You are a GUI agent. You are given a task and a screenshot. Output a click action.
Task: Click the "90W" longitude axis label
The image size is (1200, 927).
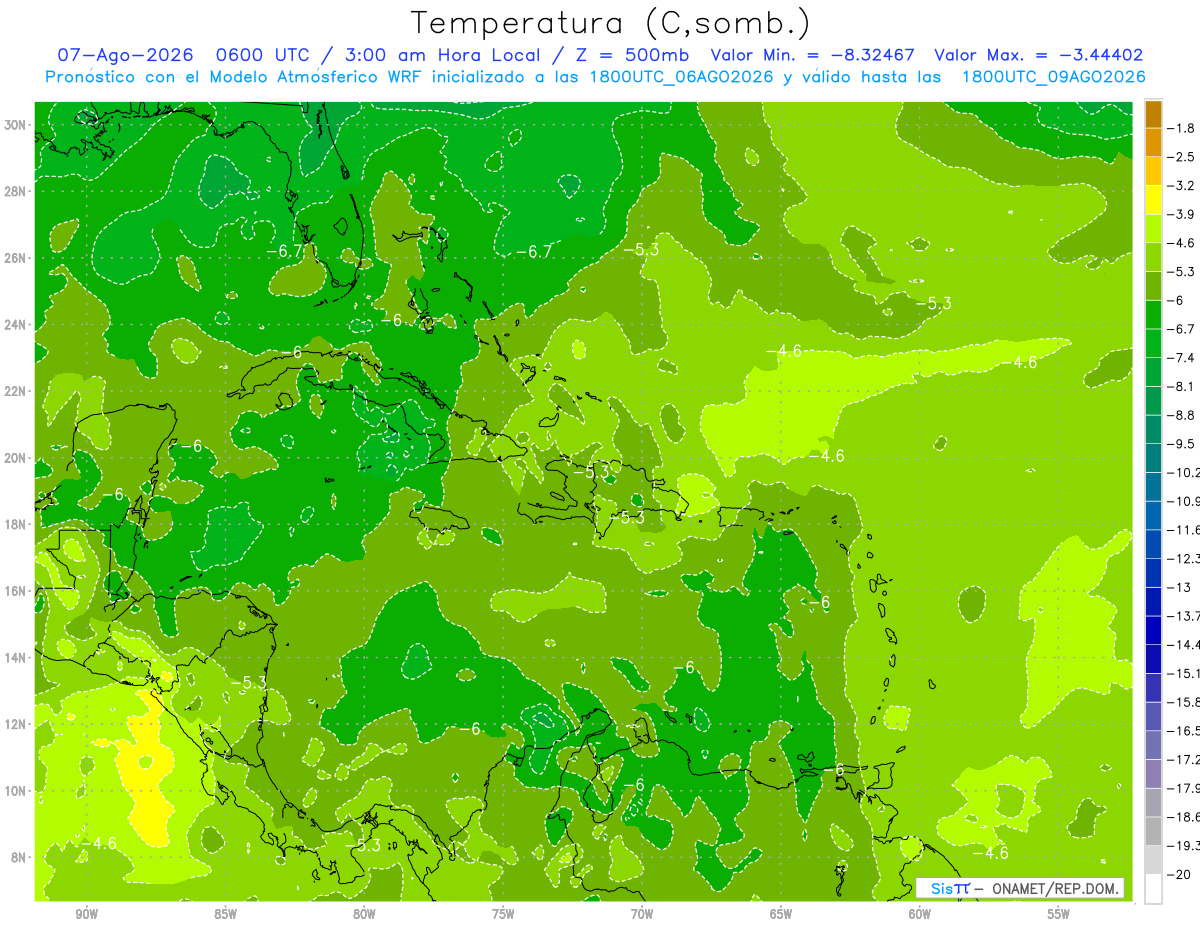tap(86, 914)
